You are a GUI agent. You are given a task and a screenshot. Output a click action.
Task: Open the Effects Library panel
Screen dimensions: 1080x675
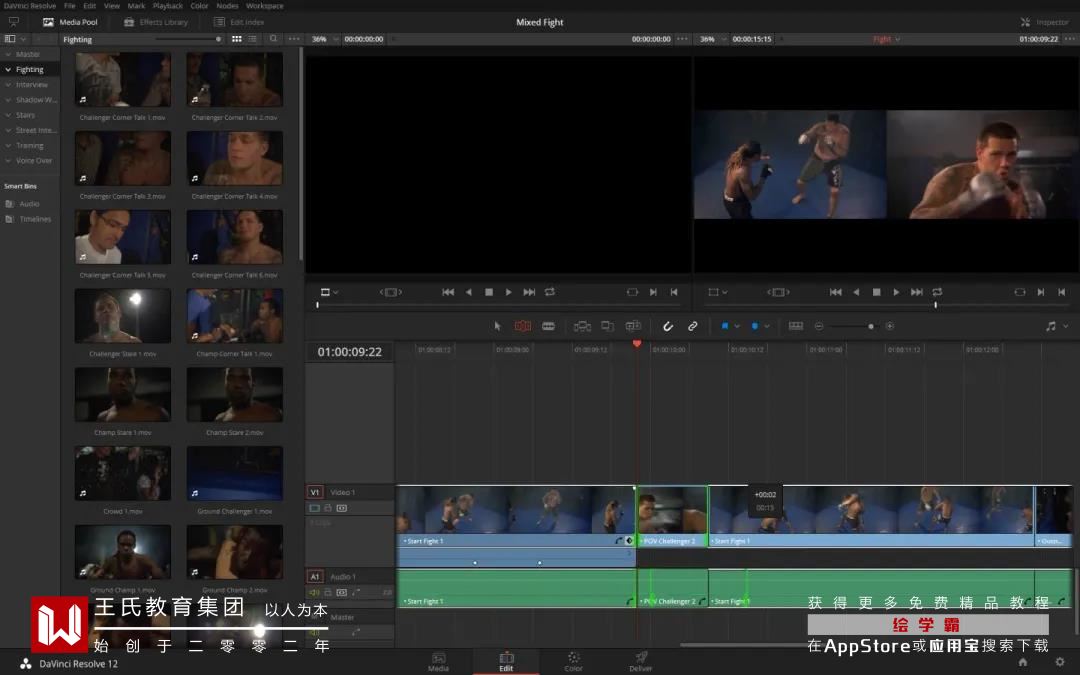pos(156,22)
